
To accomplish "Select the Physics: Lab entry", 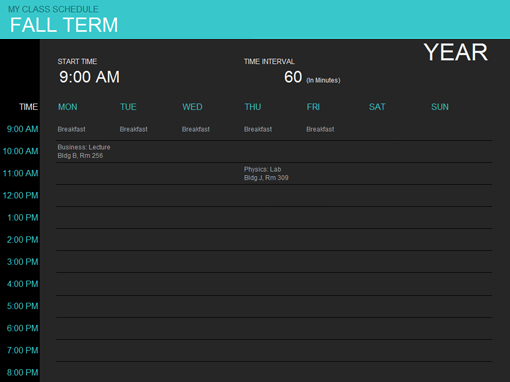I will point(266,173).
